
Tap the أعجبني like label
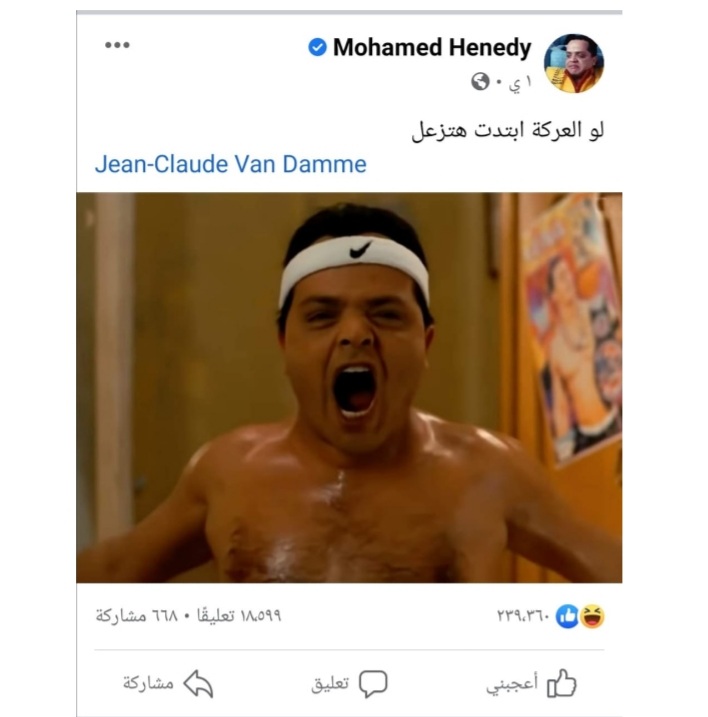[512, 684]
